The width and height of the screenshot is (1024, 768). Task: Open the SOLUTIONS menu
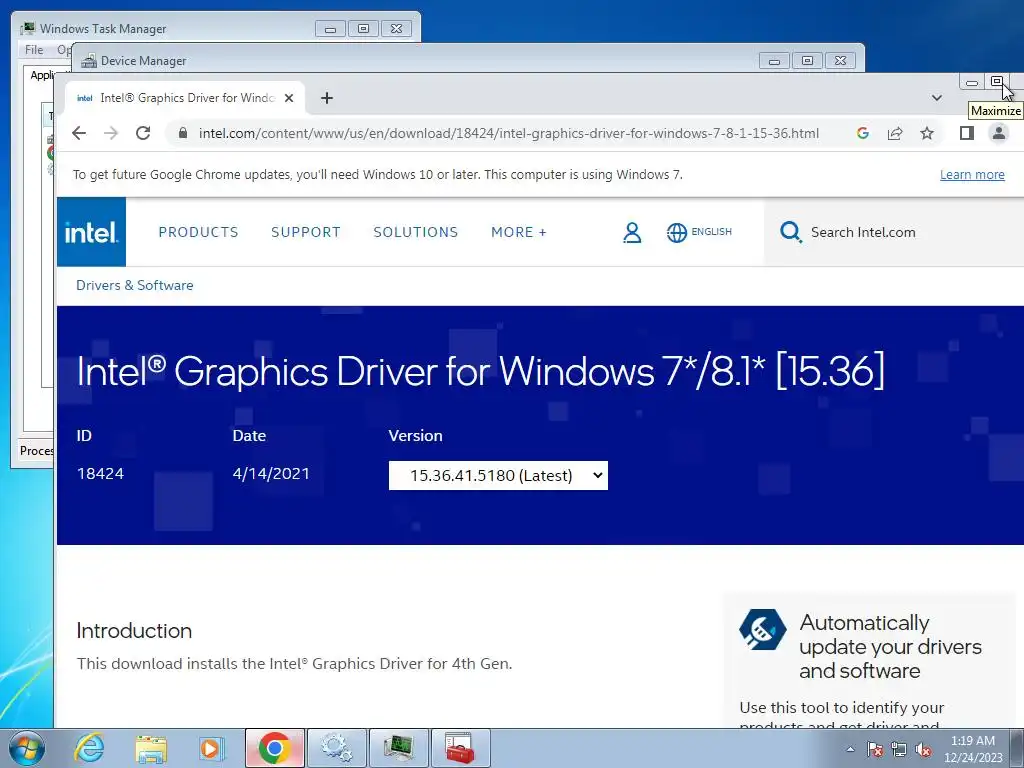(415, 232)
